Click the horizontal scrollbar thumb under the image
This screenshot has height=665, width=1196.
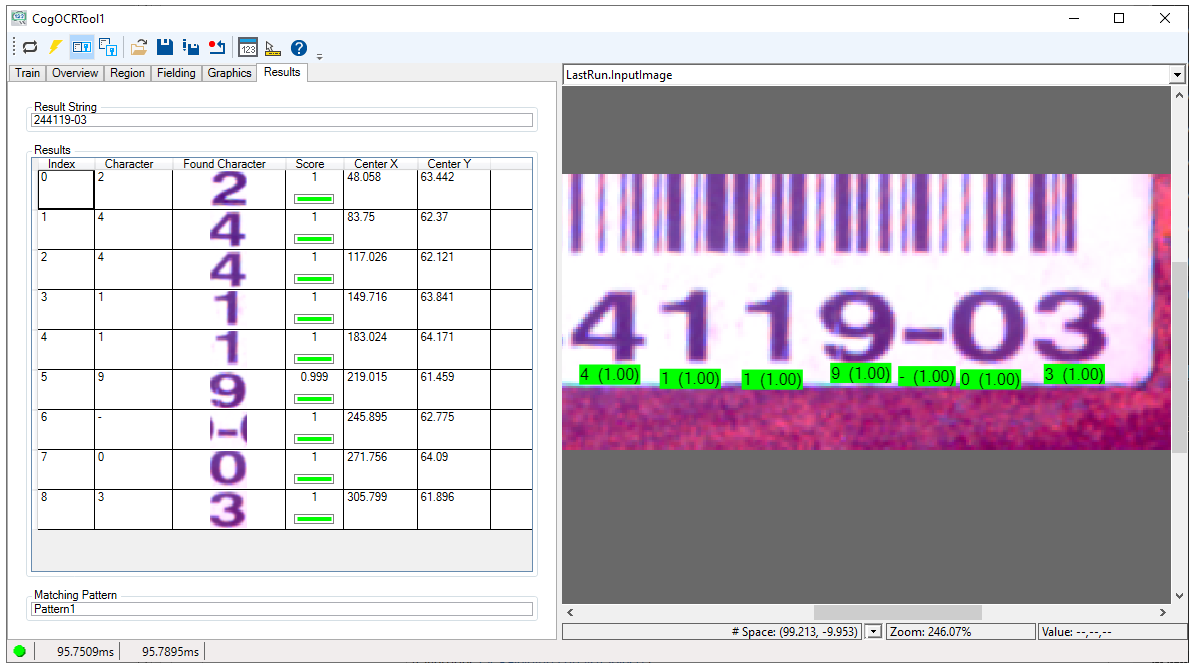pos(897,612)
